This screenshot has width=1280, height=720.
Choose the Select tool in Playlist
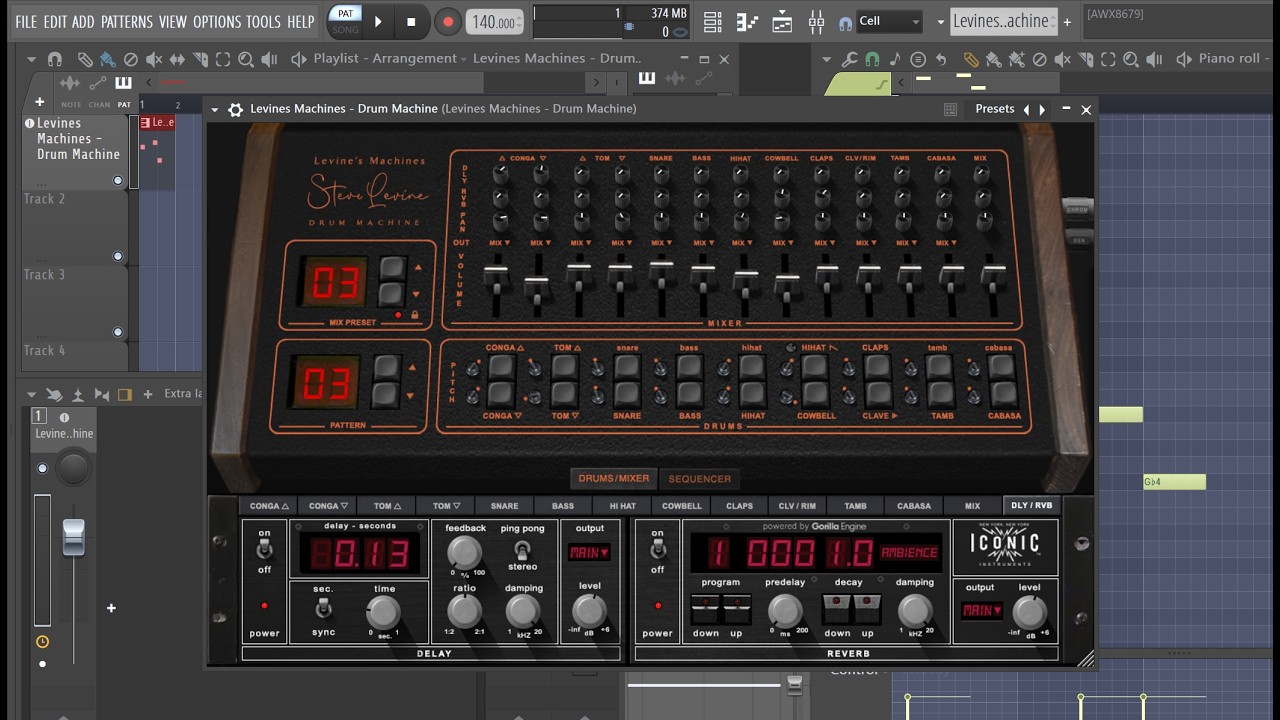point(223,59)
